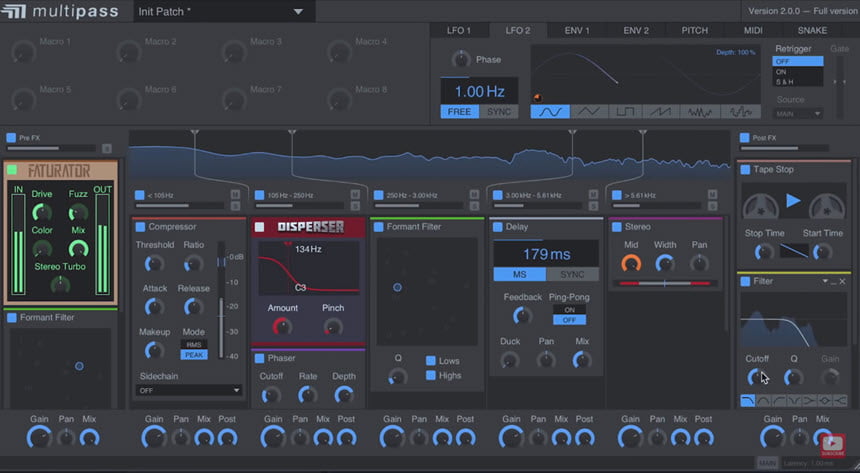The width and height of the screenshot is (860, 473).
Task: Select the band-pass filter type icon
Action: tap(763, 401)
